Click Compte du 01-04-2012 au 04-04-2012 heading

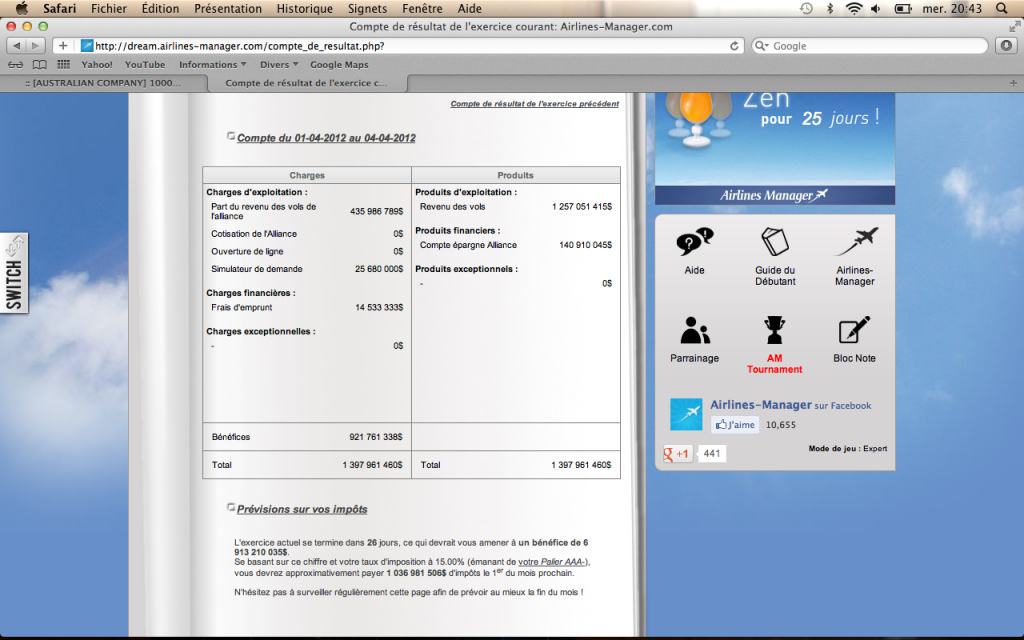tap(326, 138)
